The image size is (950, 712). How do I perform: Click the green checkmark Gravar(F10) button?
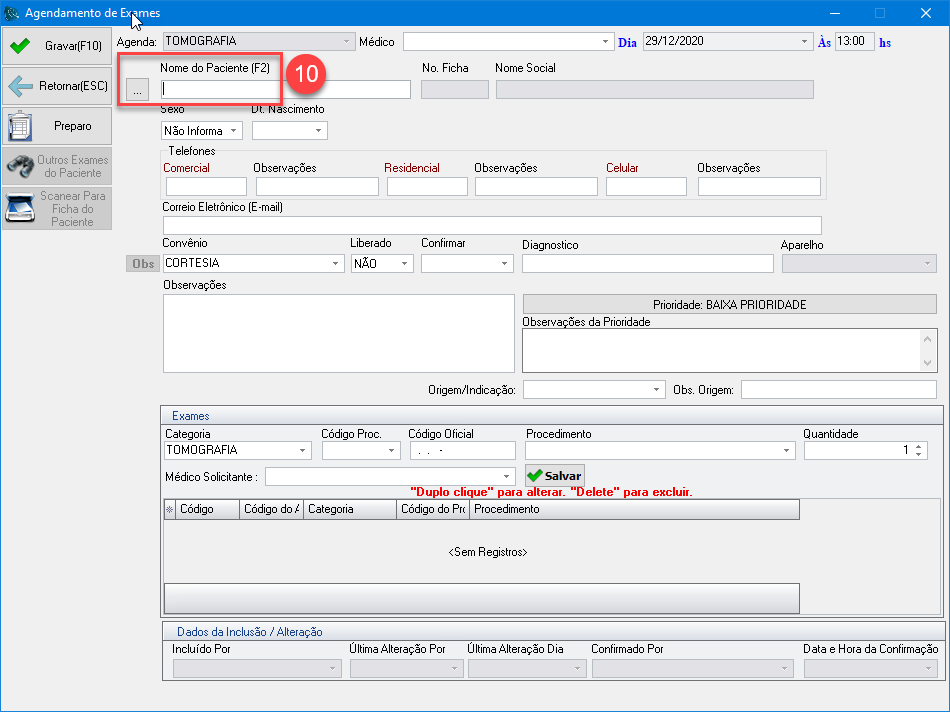[57, 46]
